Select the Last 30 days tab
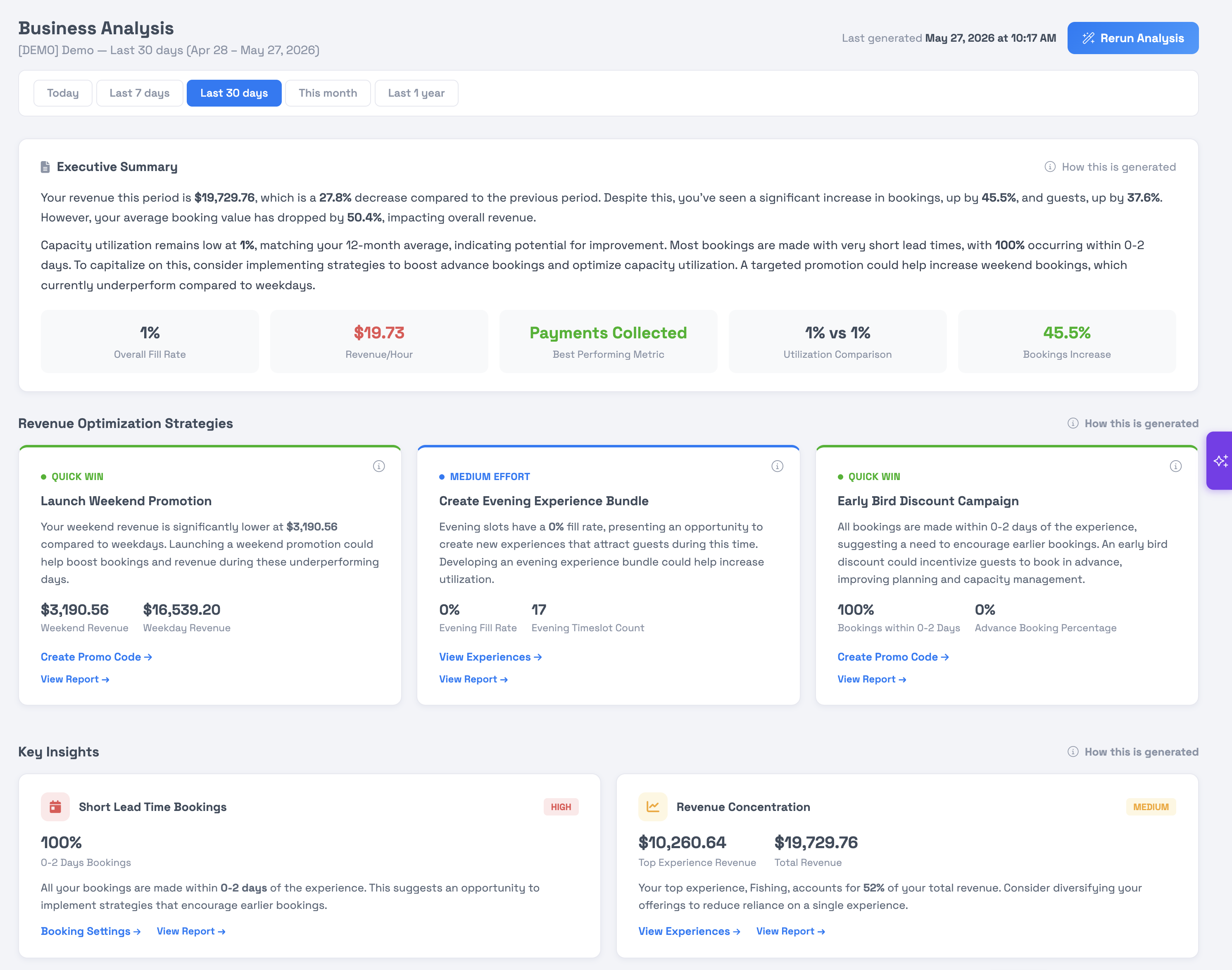1232x970 pixels. pos(234,93)
